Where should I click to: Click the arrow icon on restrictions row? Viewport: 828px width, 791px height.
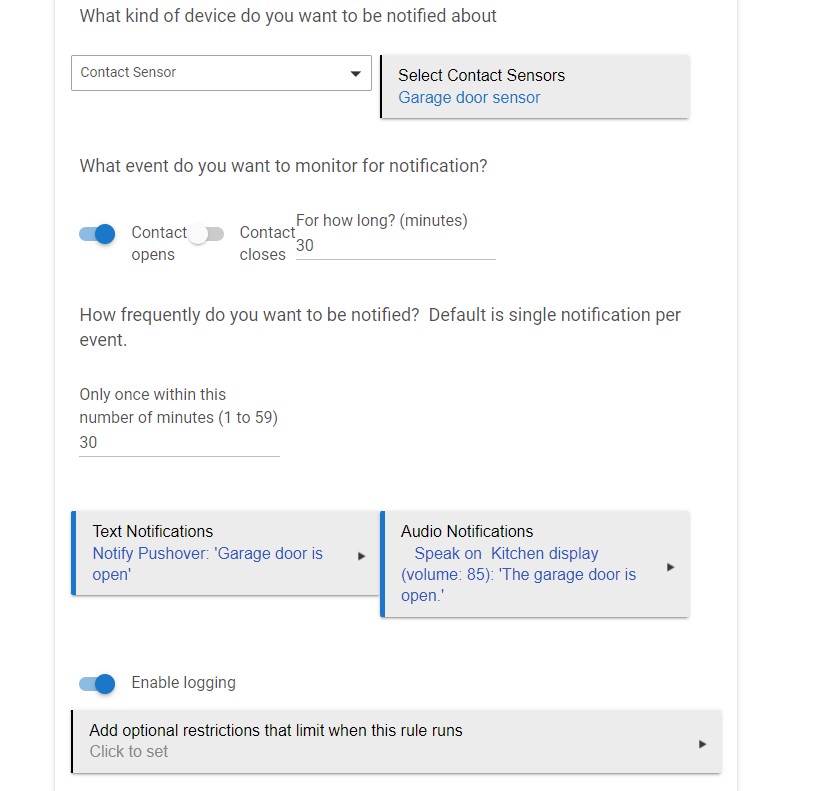(x=702, y=744)
